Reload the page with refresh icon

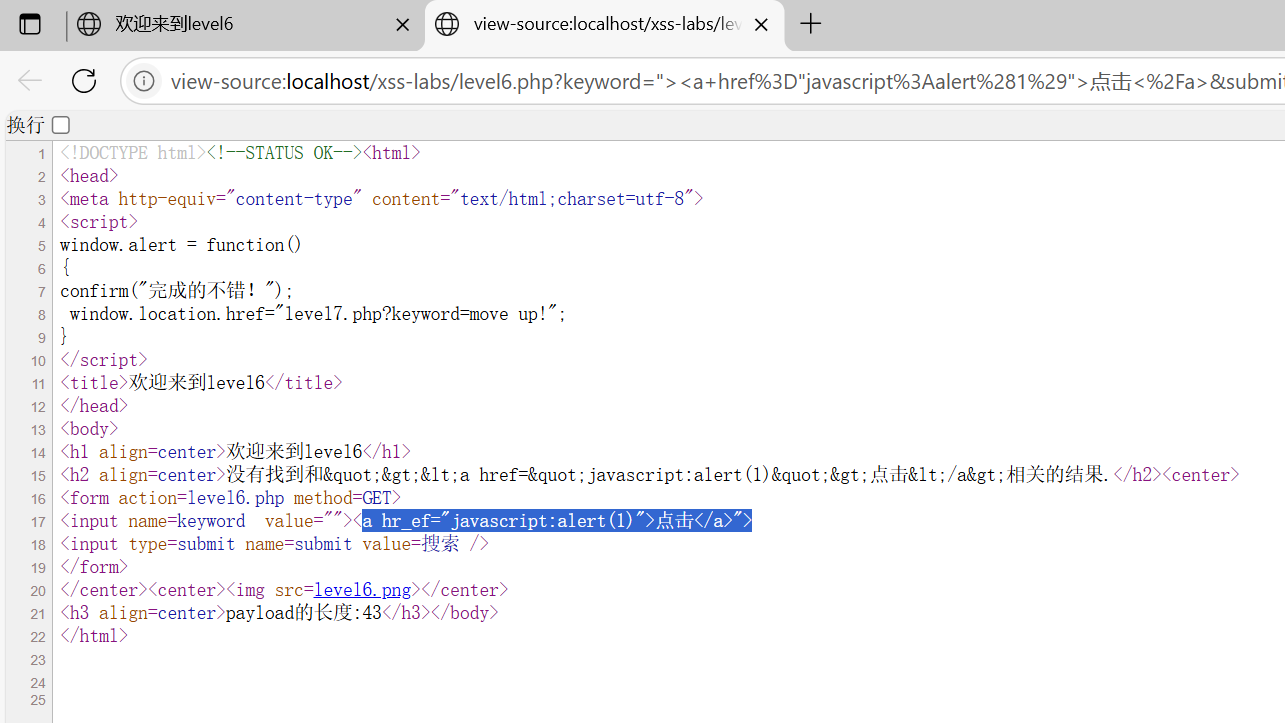coord(84,81)
